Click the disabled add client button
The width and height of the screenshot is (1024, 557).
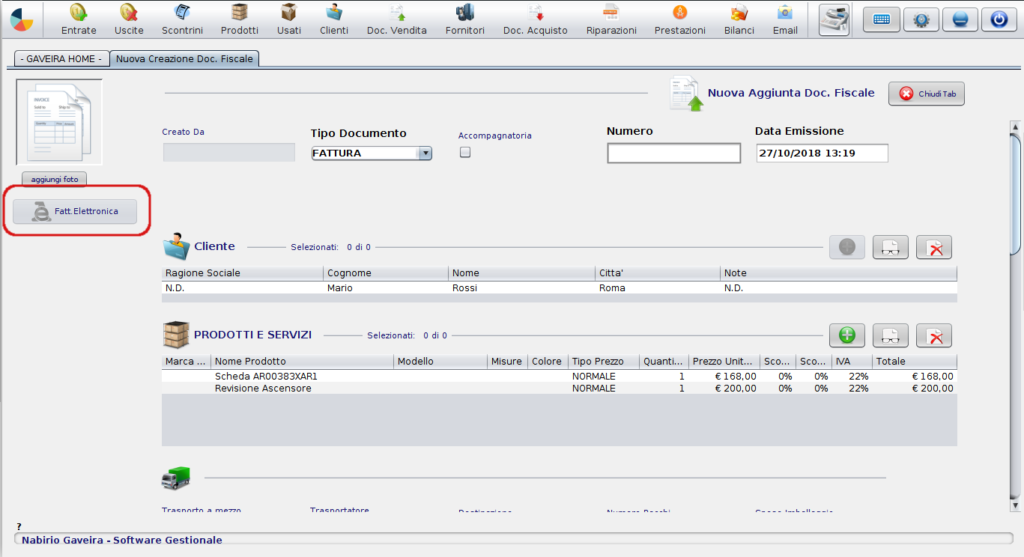tap(846, 247)
